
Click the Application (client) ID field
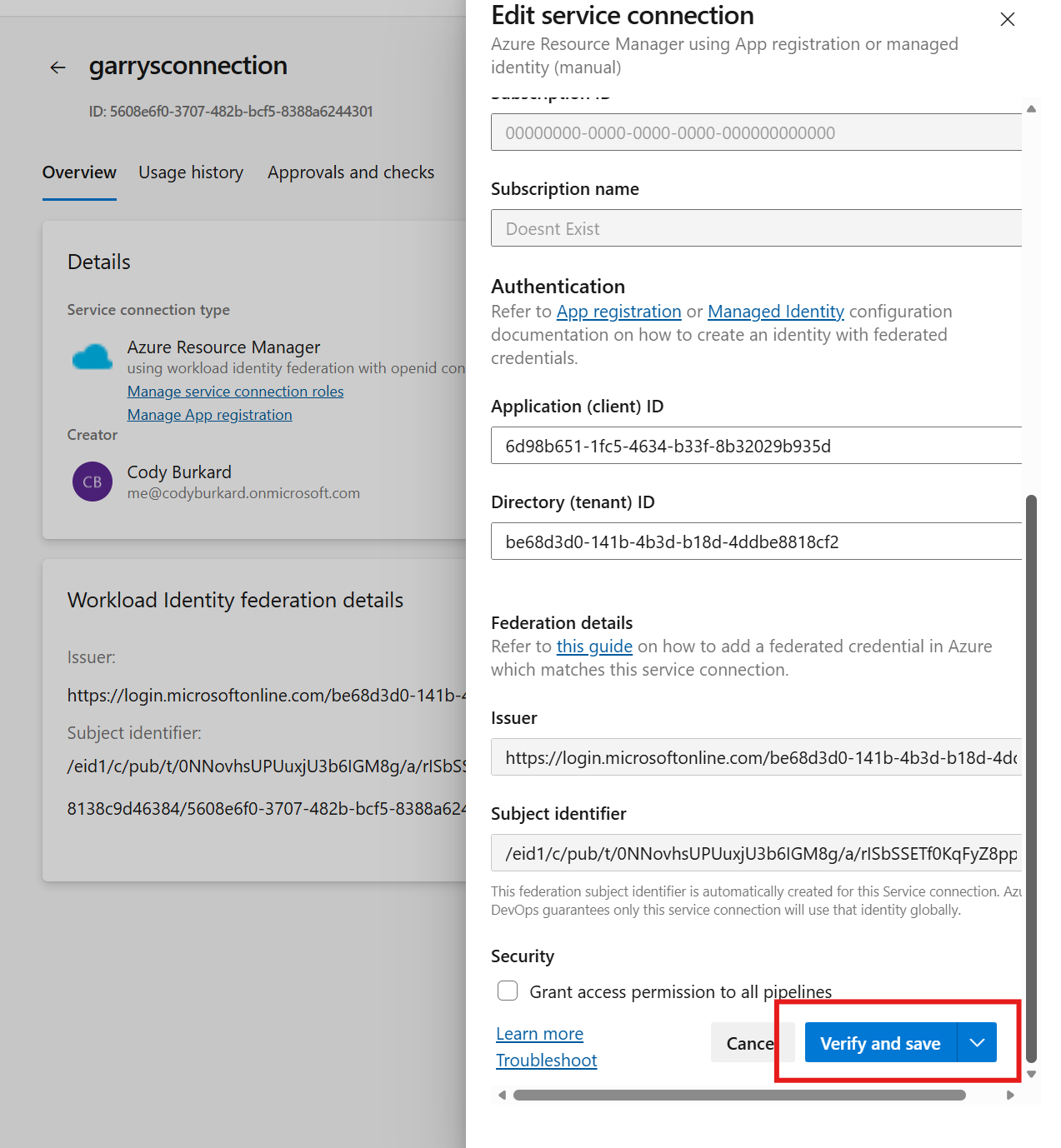point(755,446)
